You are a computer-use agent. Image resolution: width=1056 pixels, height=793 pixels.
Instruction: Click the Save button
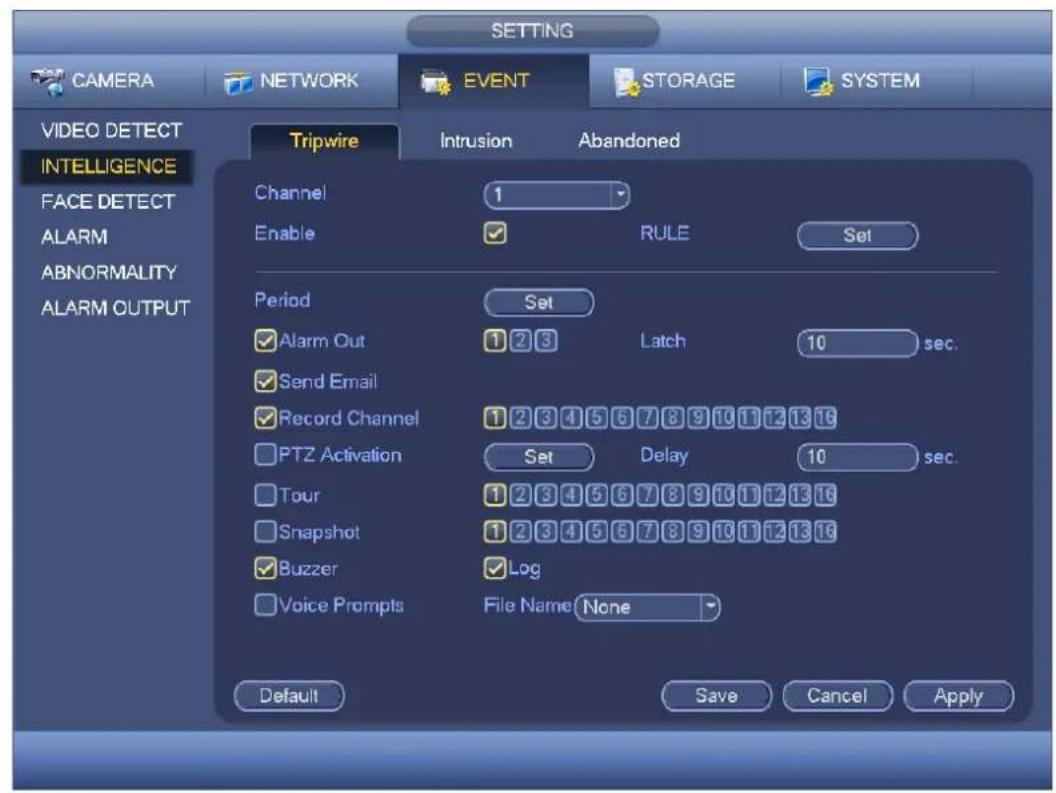coord(717,696)
